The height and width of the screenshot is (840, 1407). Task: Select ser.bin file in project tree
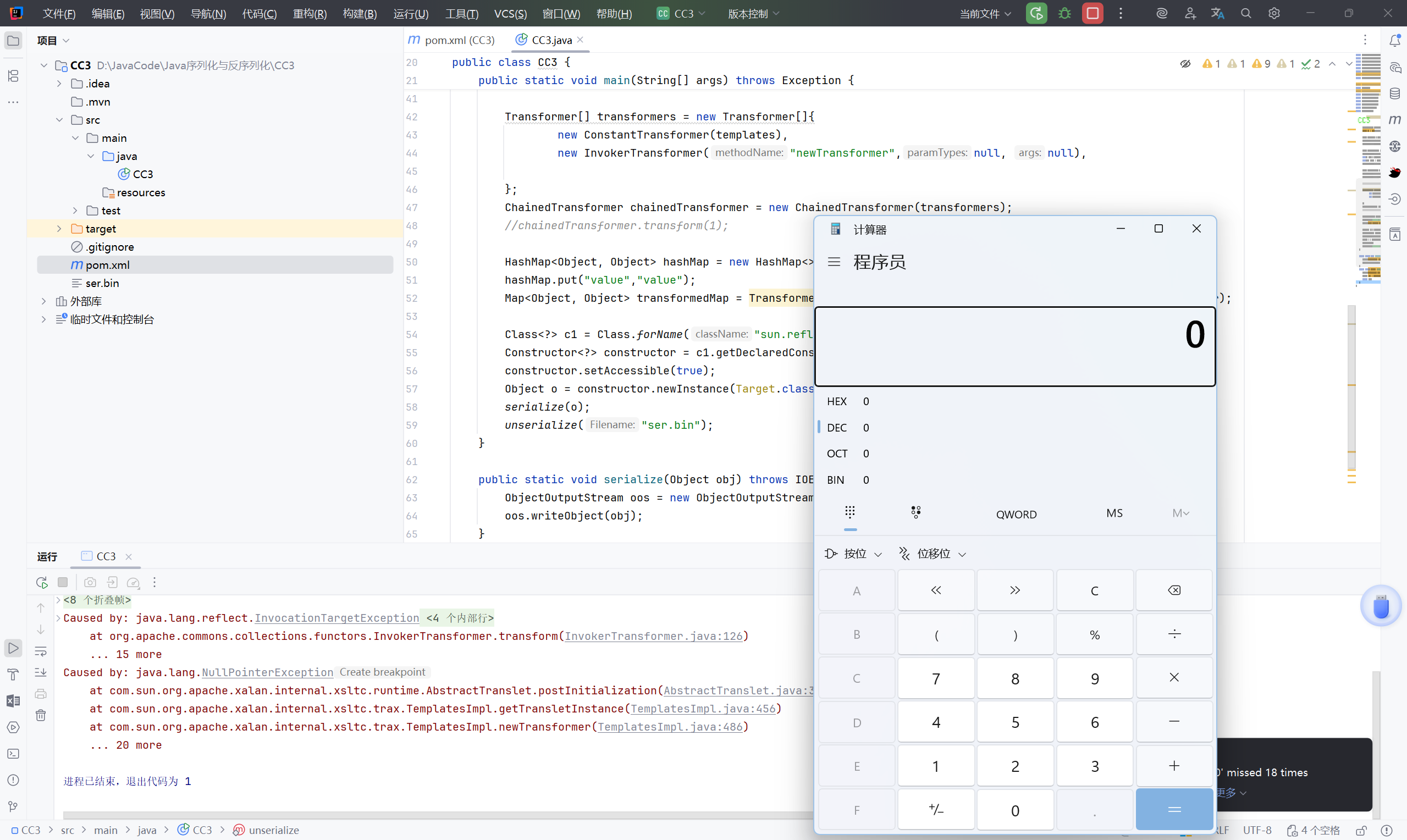click(102, 283)
